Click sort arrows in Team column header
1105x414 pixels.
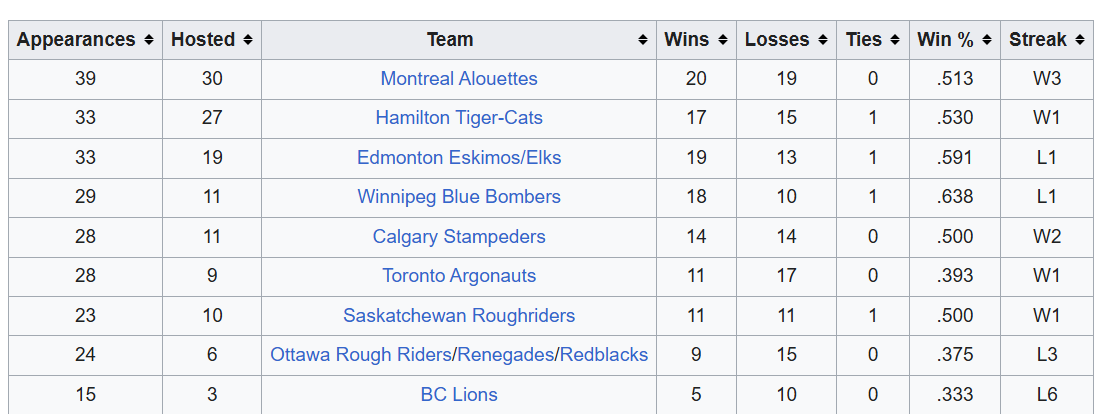coord(643,40)
